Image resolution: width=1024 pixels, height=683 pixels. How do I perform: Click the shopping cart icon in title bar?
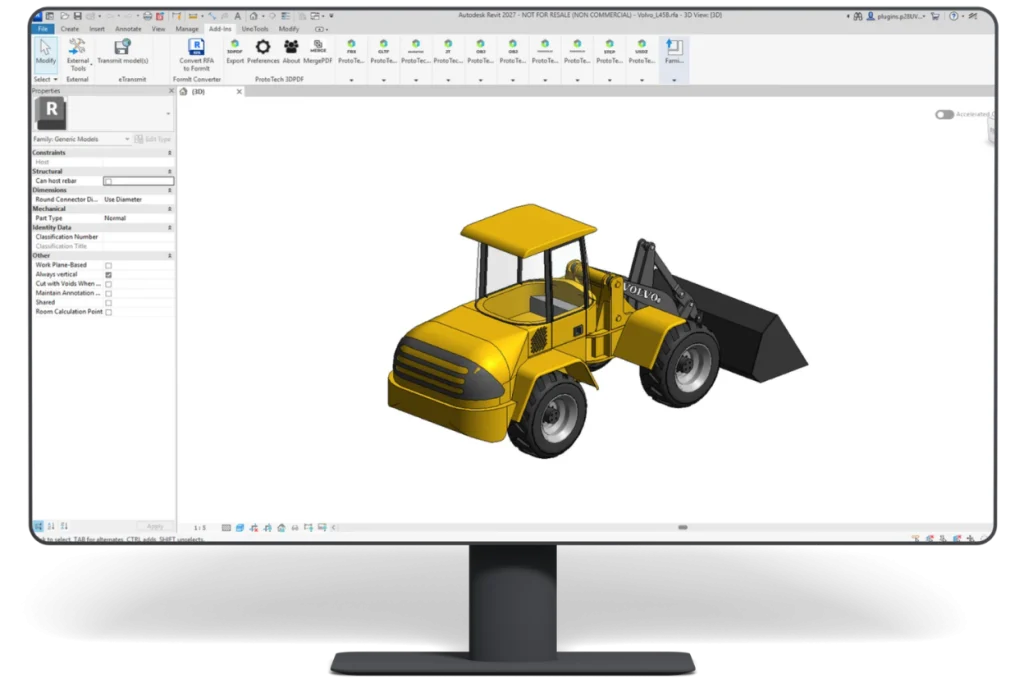click(x=935, y=16)
